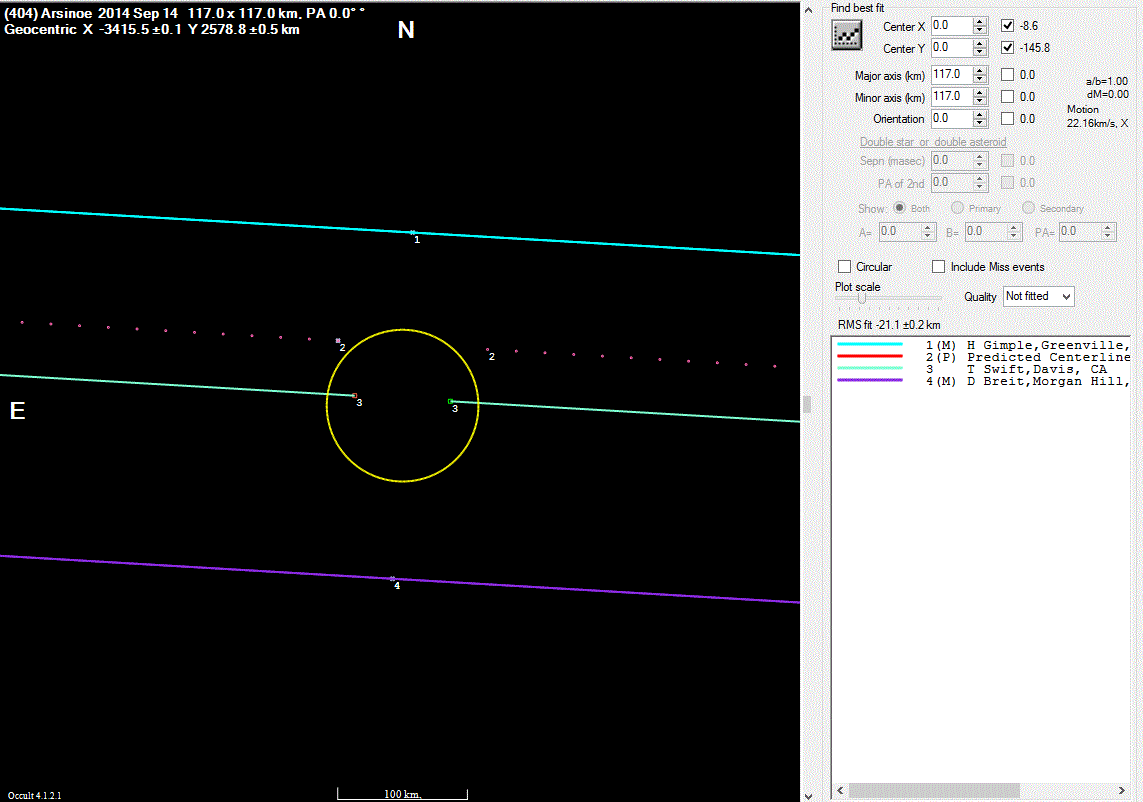The width and height of the screenshot is (1143, 802).
Task: Click chord 4 marker on purple line
Action: coord(392,579)
